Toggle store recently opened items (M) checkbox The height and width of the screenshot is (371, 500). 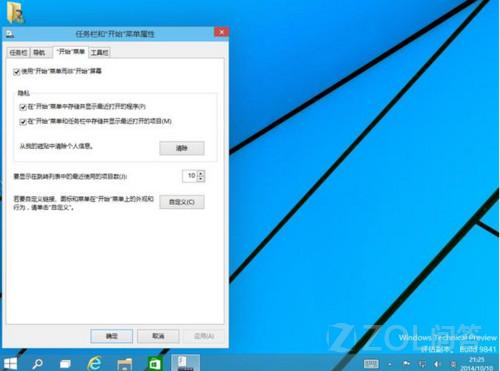point(23,122)
